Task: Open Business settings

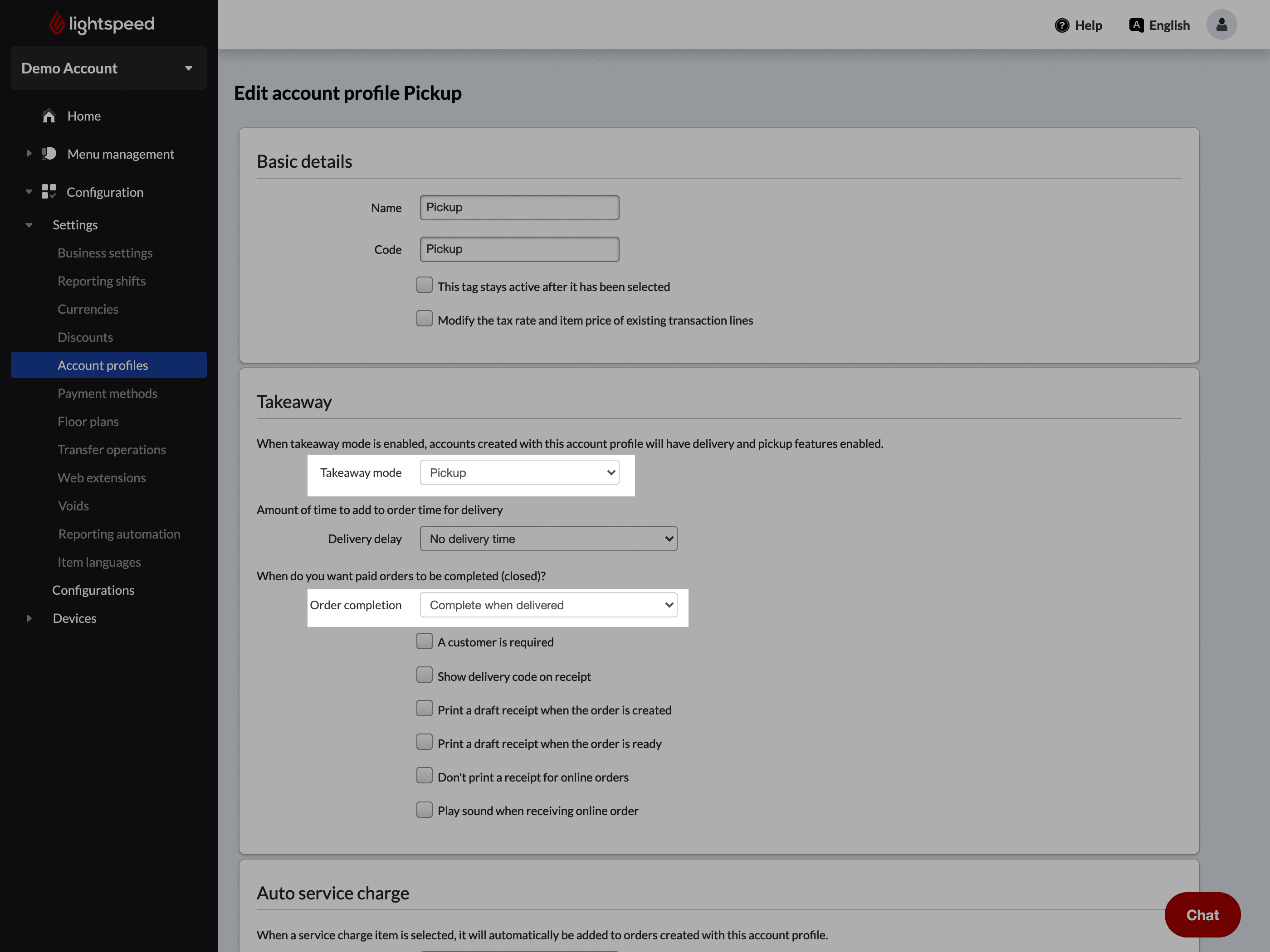Action: (105, 253)
